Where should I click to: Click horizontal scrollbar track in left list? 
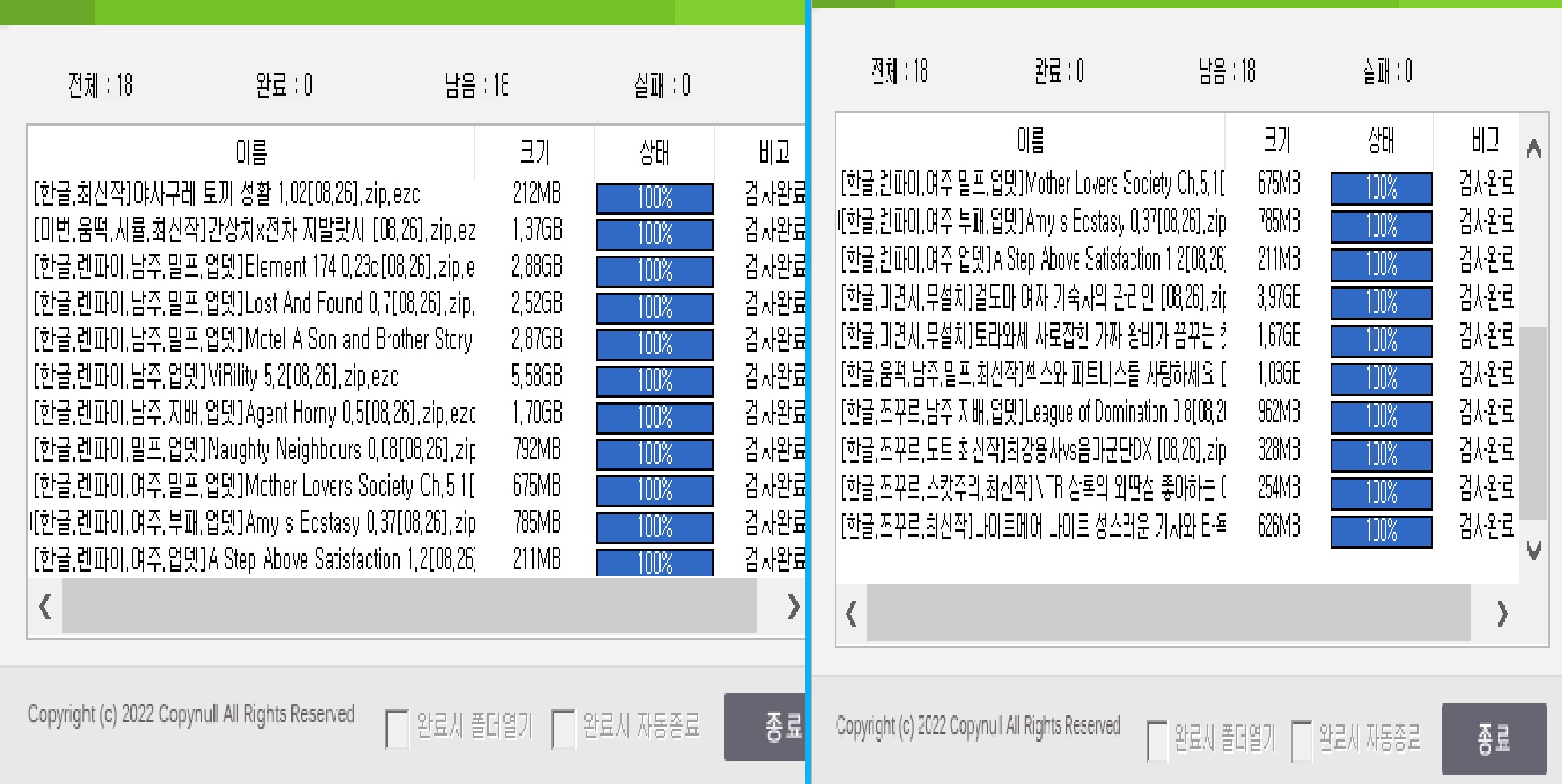click(x=409, y=607)
